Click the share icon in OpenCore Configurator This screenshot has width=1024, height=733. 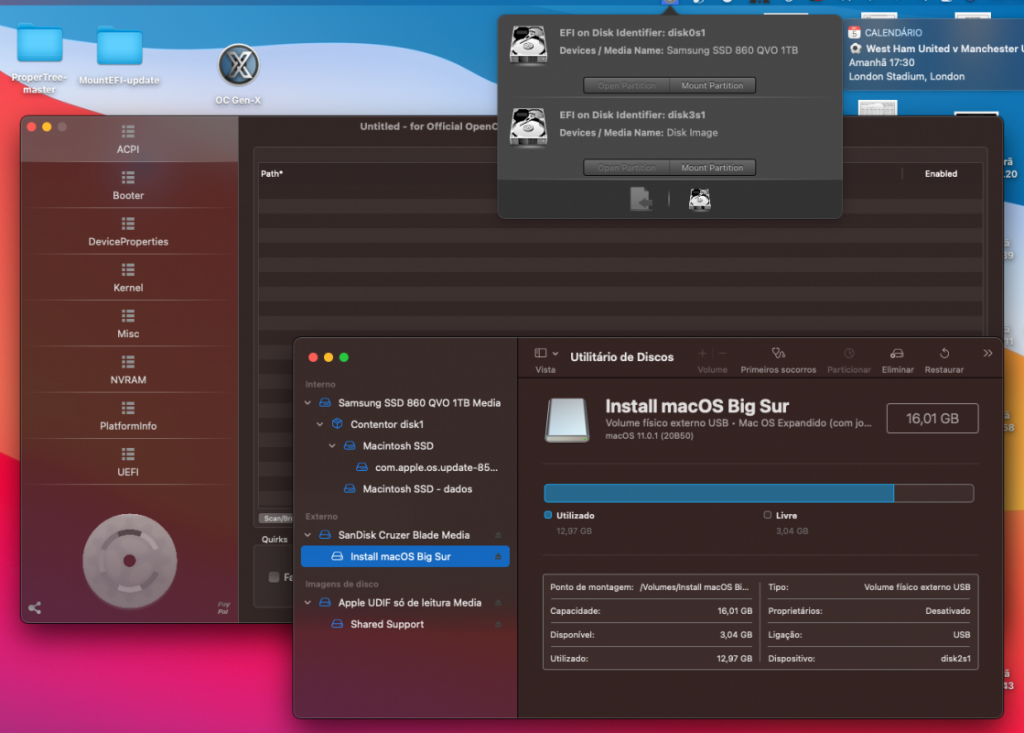[x=35, y=607]
